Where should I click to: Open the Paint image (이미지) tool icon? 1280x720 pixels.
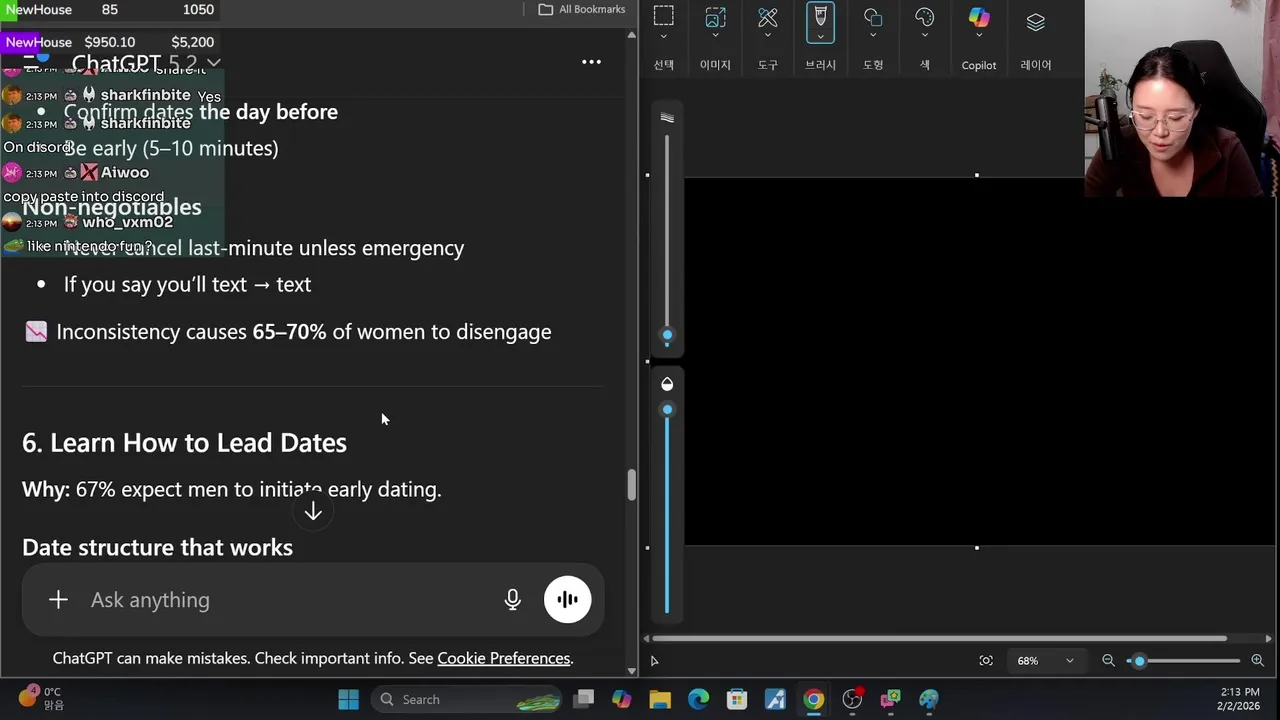click(x=715, y=16)
